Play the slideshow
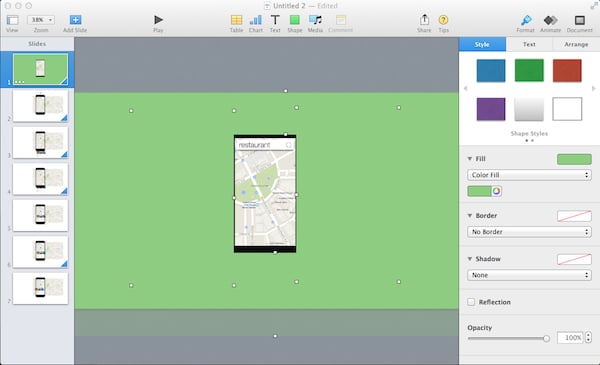The height and width of the screenshot is (365, 600). coord(158,20)
